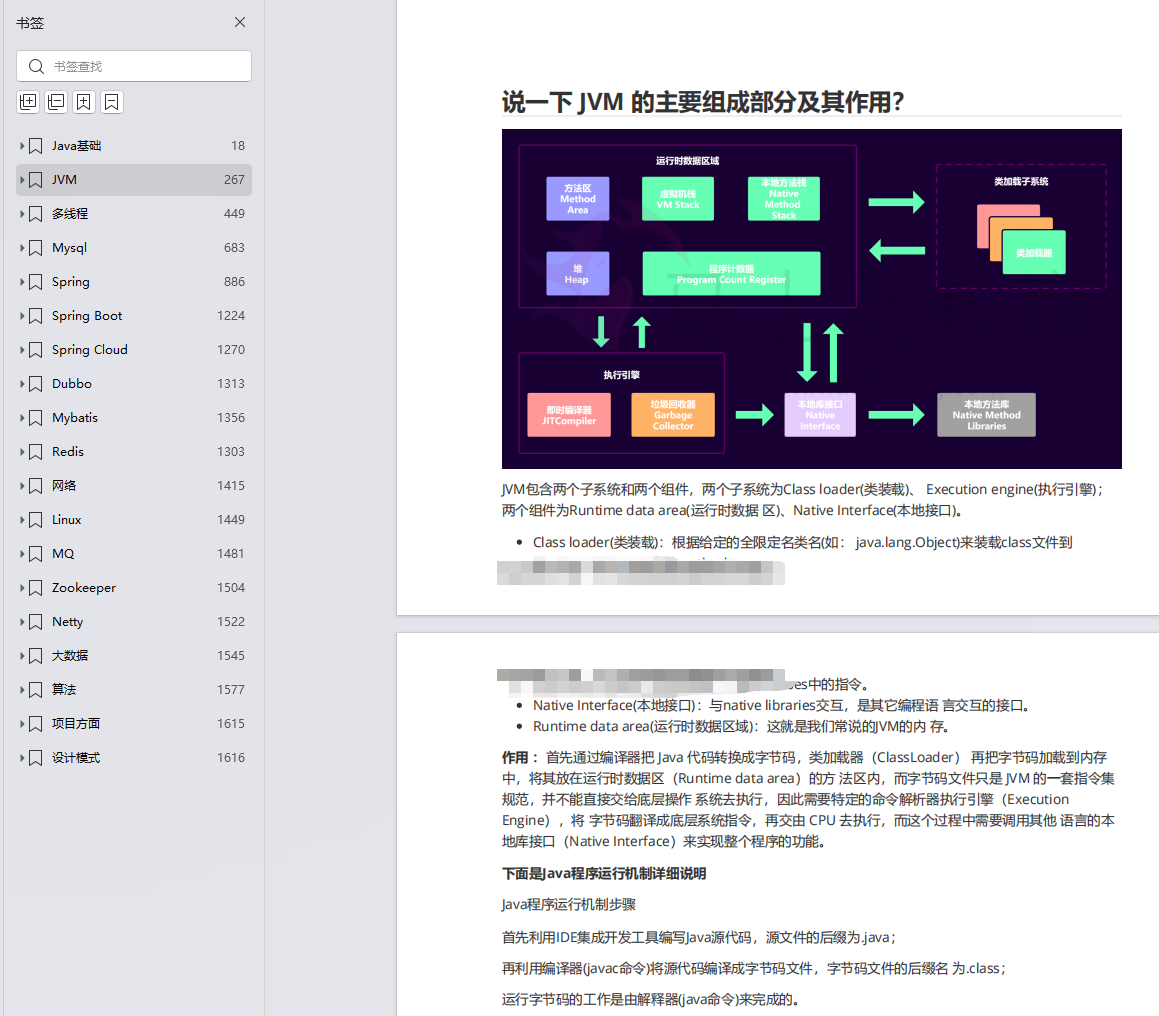Click the bookmark icon beside Zookeeper
The image size is (1159, 1016).
[x=36, y=588]
